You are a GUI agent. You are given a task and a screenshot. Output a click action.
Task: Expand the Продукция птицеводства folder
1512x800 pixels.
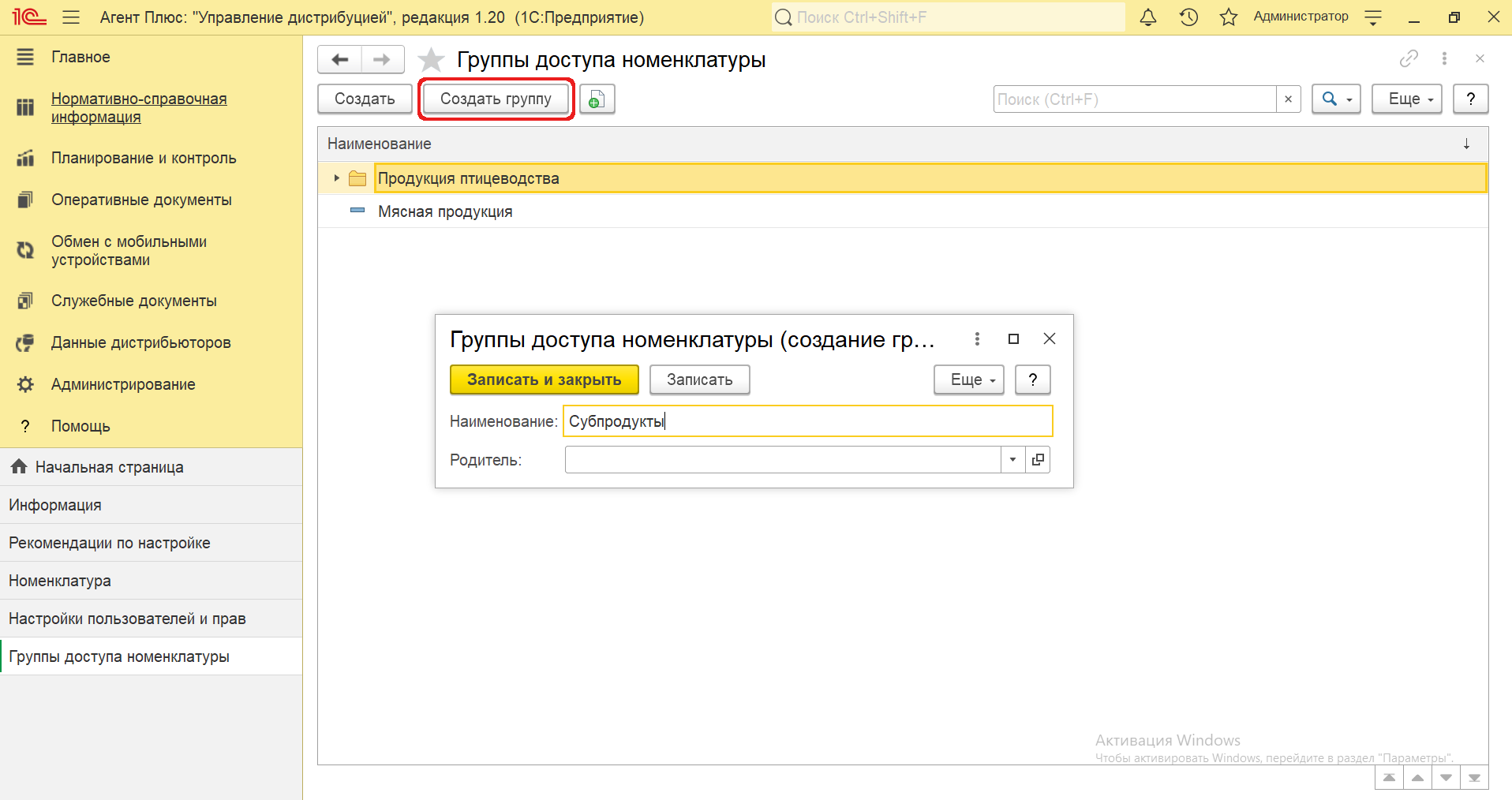click(336, 178)
